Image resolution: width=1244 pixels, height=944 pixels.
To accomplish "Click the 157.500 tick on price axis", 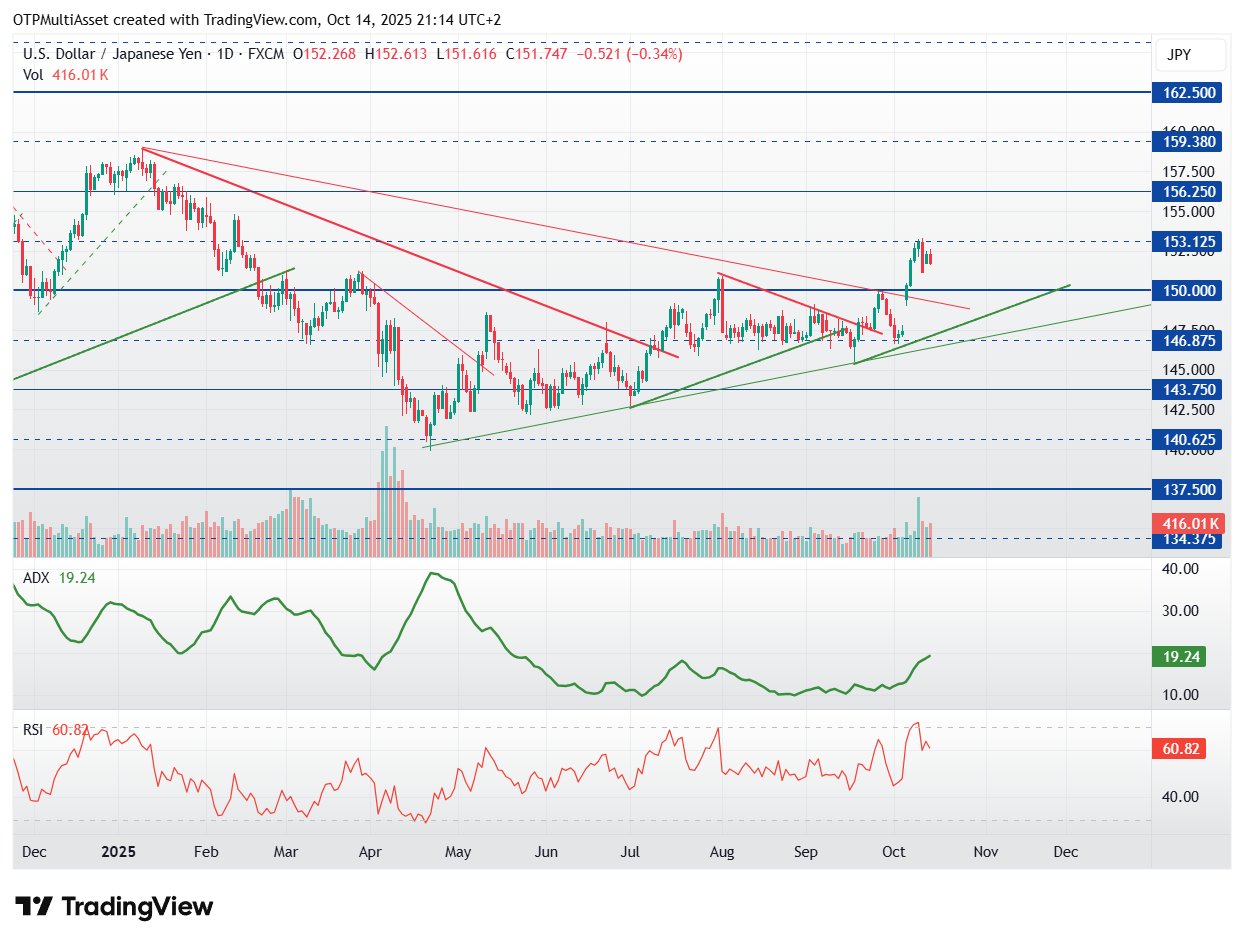I will coord(1189,172).
